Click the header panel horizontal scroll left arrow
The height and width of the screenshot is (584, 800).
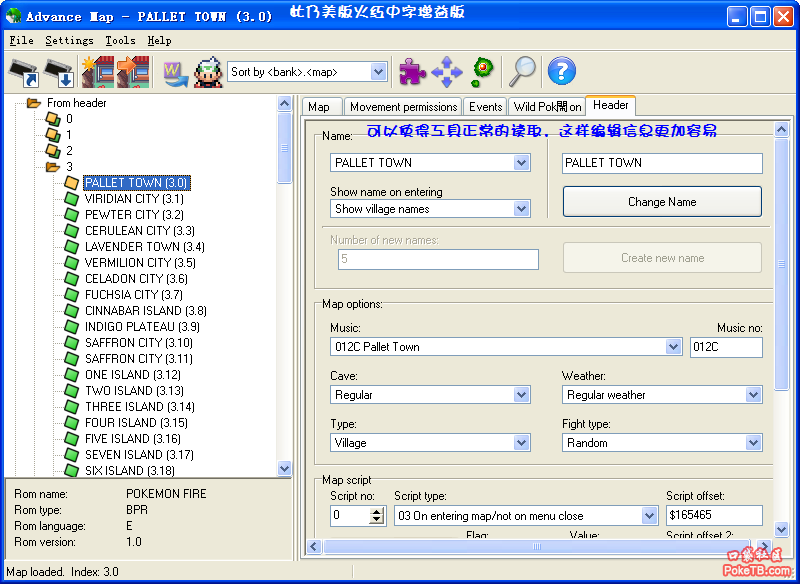(x=314, y=547)
